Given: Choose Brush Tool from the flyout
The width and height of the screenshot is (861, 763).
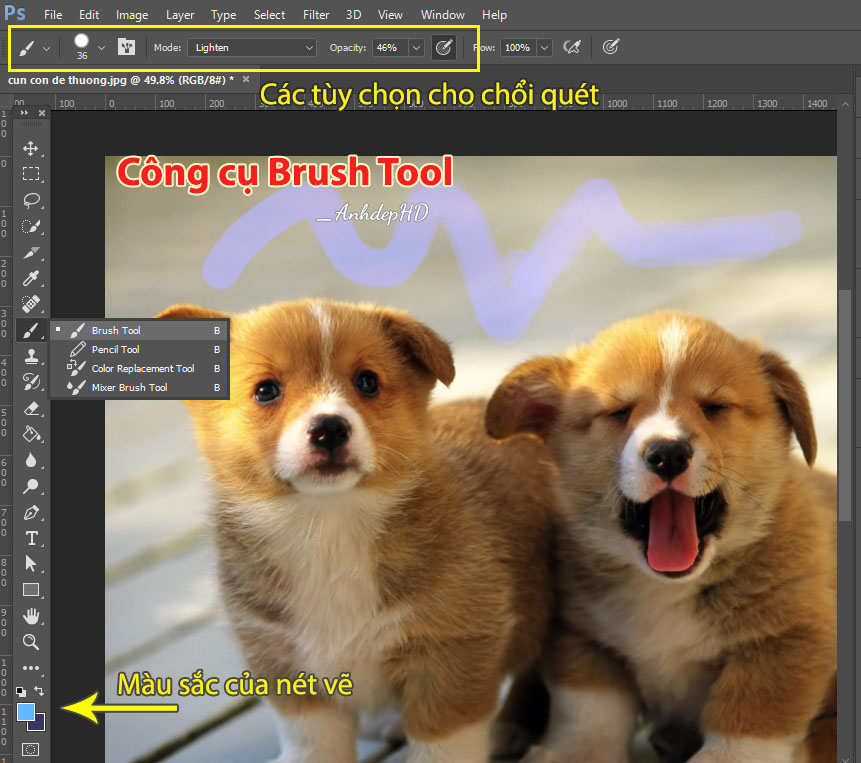Looking at the screenshot, I should click(139, 330).
